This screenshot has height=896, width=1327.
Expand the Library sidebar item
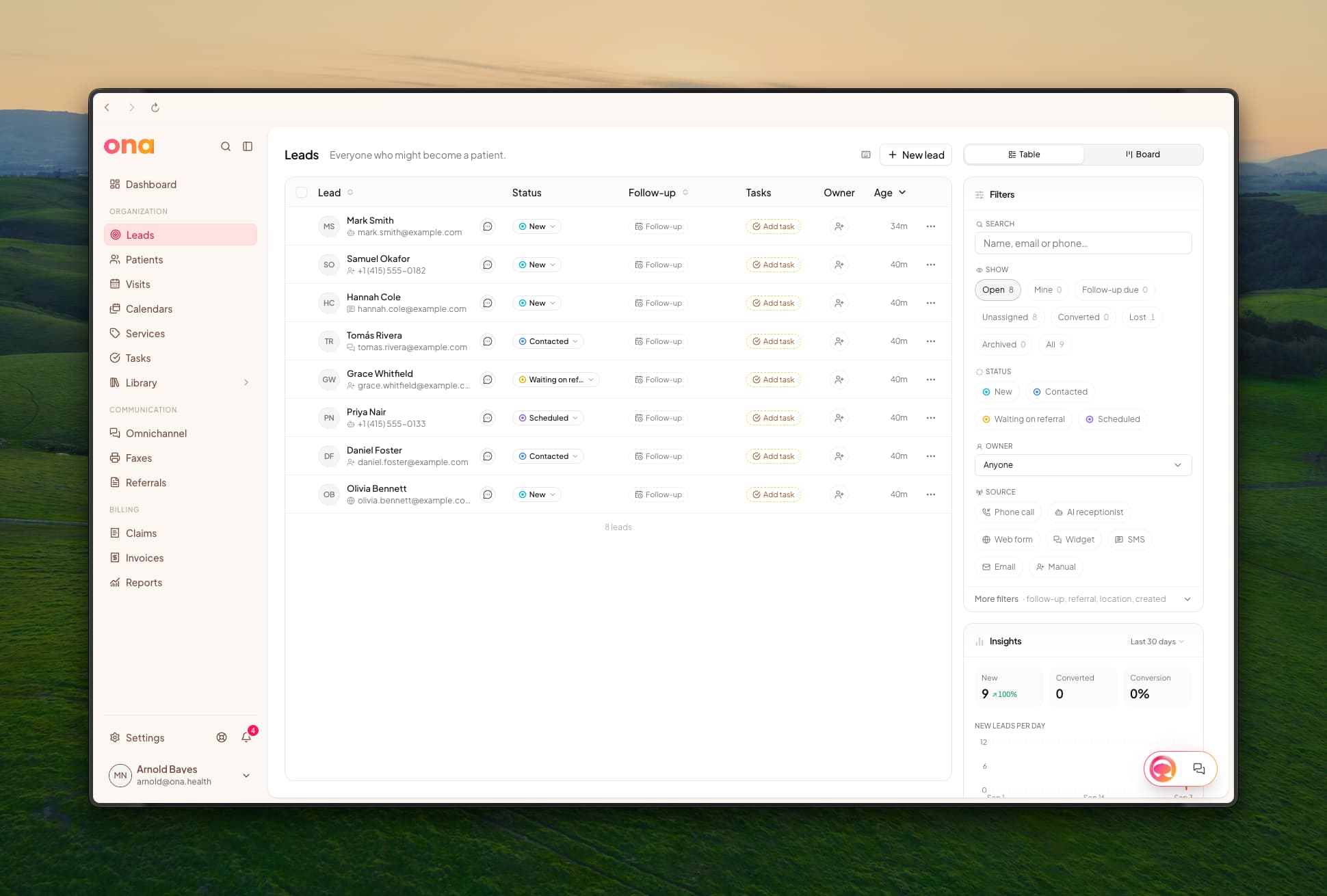181,383
